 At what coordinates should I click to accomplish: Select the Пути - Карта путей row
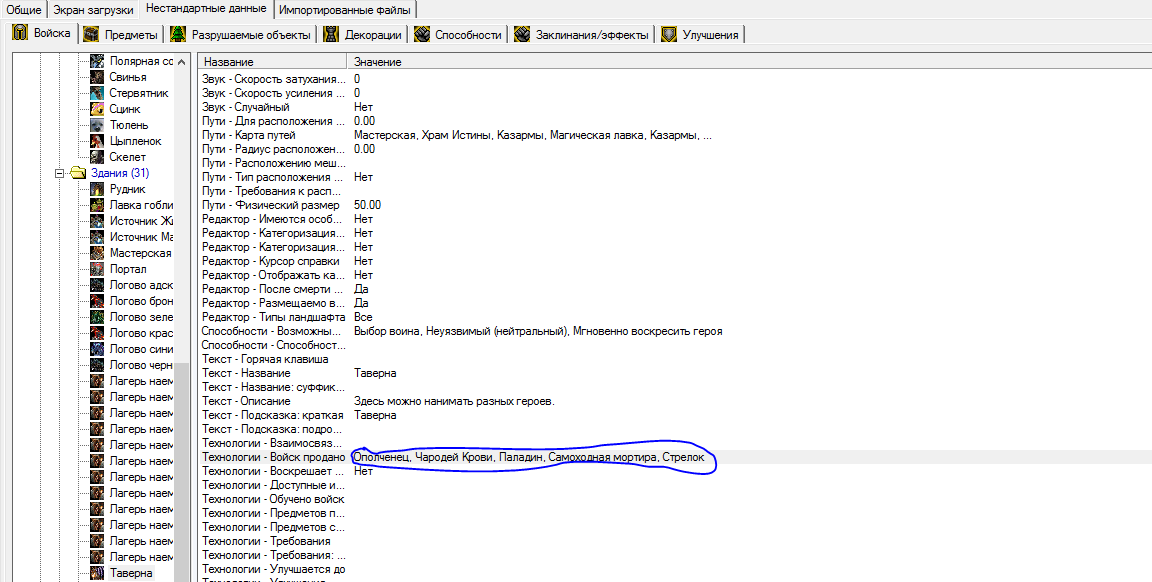(675, 135)
